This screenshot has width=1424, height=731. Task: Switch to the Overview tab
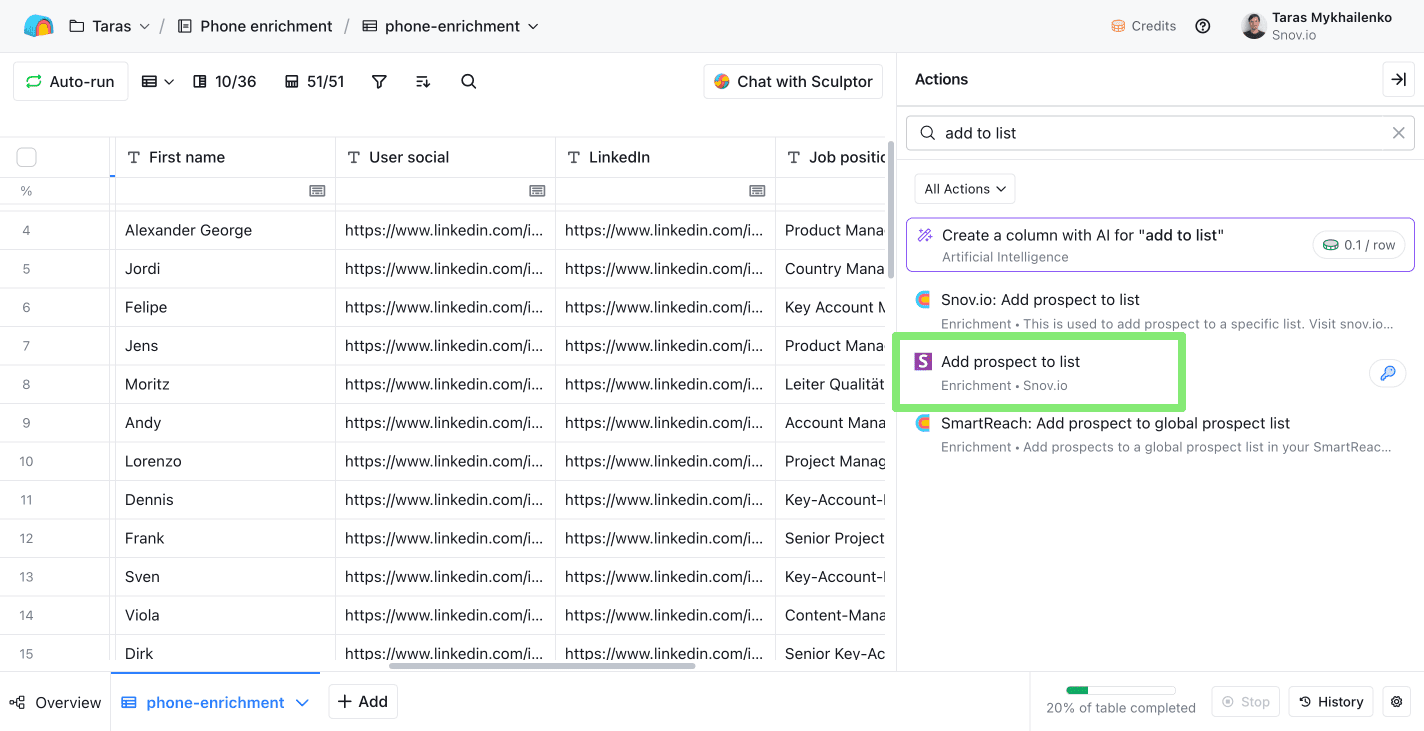[x=56, y=702]
